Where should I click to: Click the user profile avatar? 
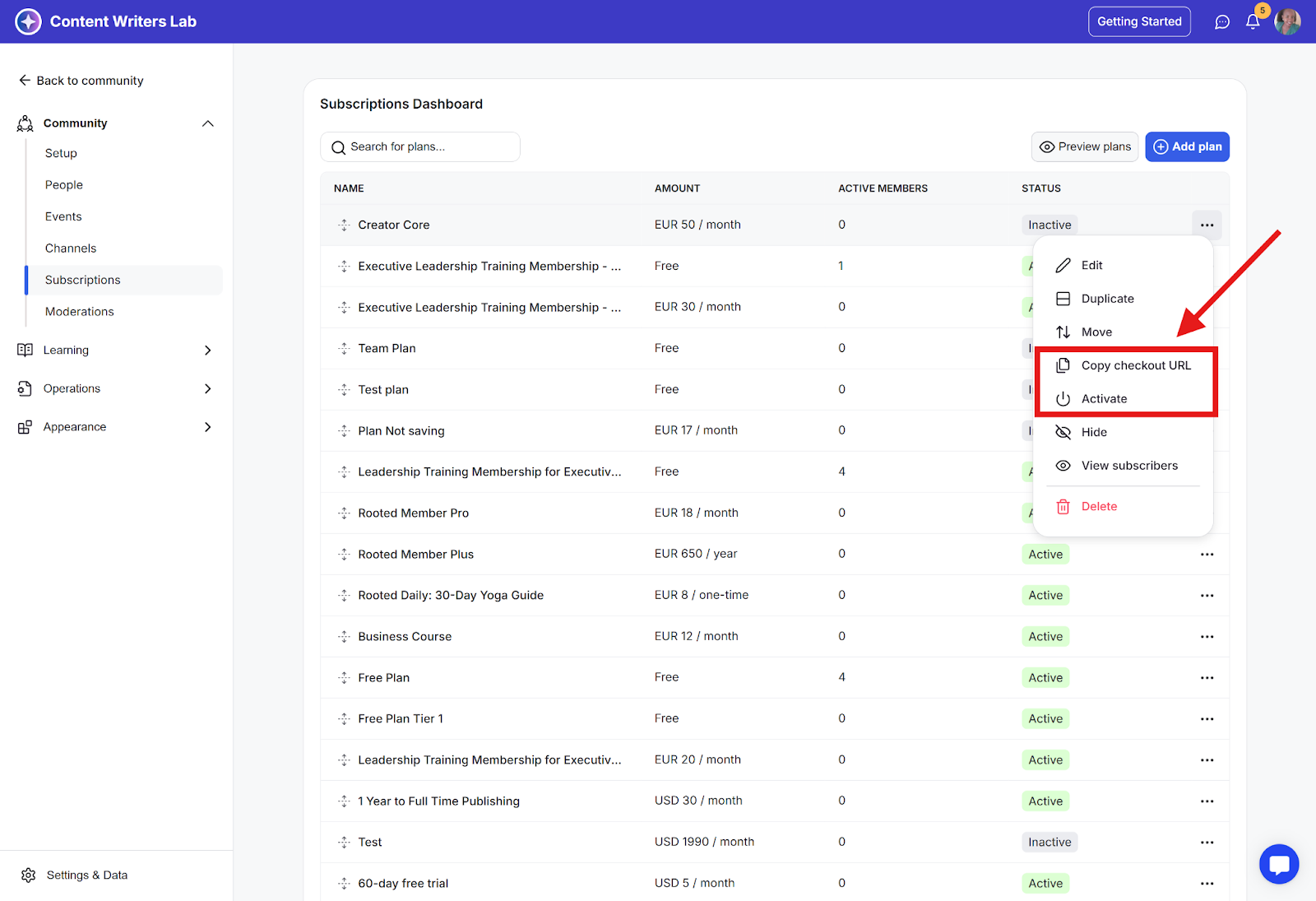[1287, 22]
